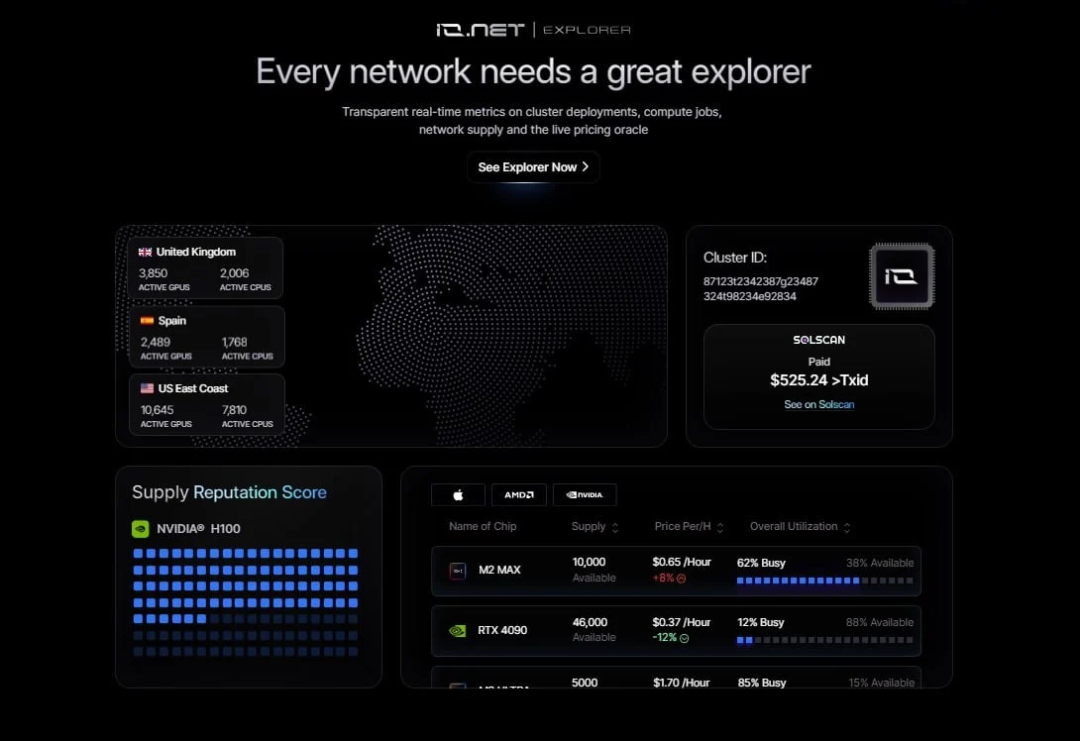
Task: Click the 3,850 active GPUs value
Action: [153, 273]
